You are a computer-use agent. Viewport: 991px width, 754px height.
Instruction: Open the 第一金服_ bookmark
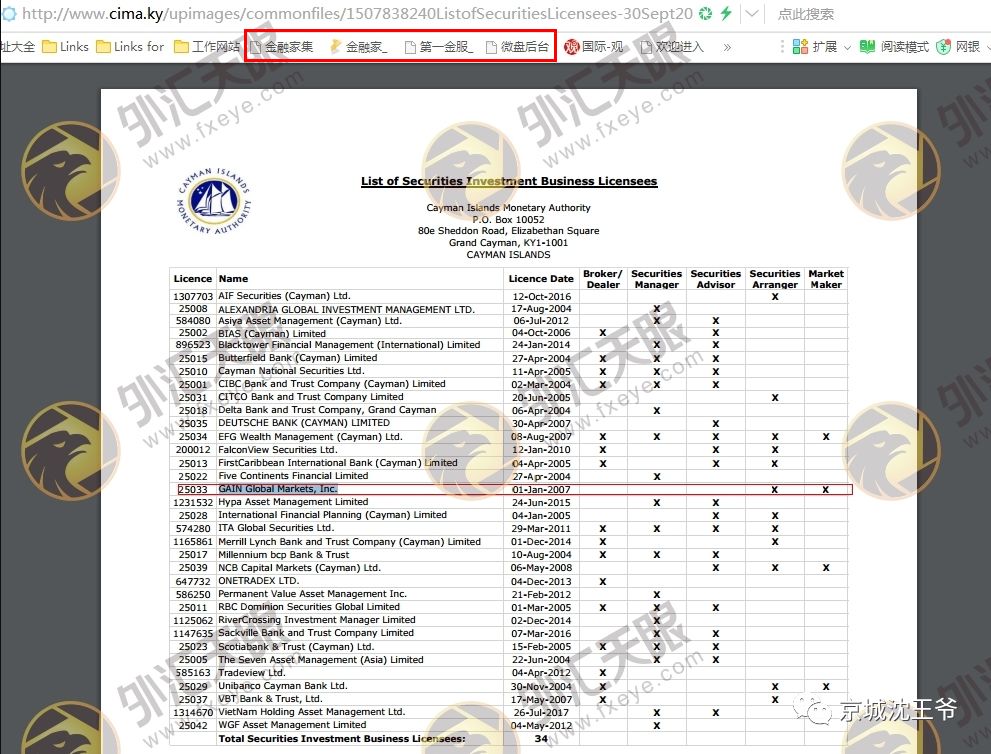[x=439, y=47]
